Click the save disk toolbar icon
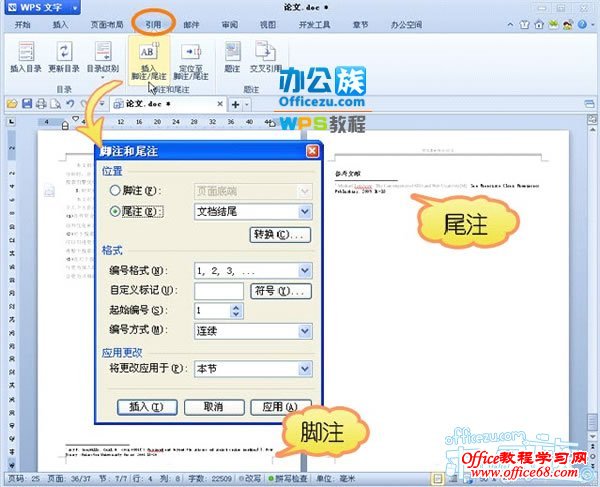600x487 pixels. click(27, 104)
